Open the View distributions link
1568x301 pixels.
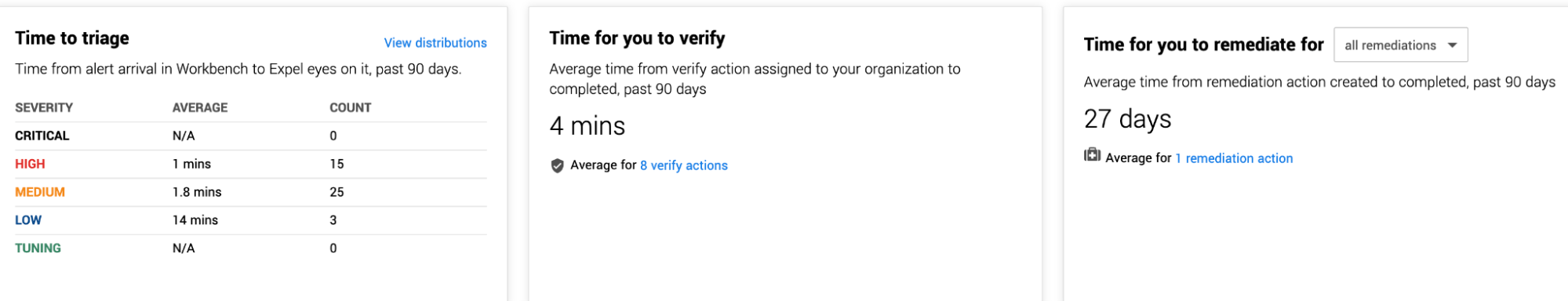pos(435,43)
